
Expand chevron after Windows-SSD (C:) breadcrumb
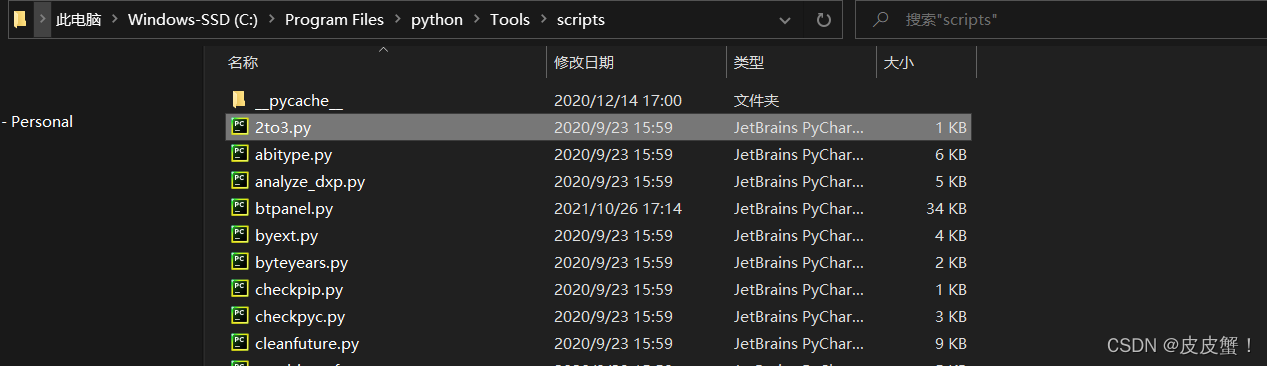pyautogui.click(x=271, y=20)
